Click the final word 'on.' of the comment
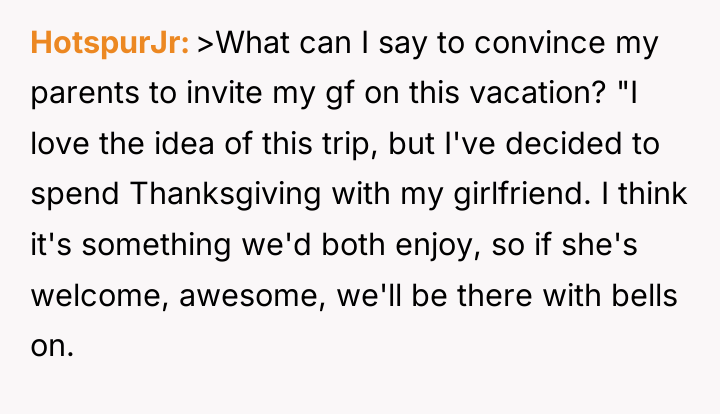Viewport: 720px width, 414px height. pyautogui.click(x=52, y=347)
